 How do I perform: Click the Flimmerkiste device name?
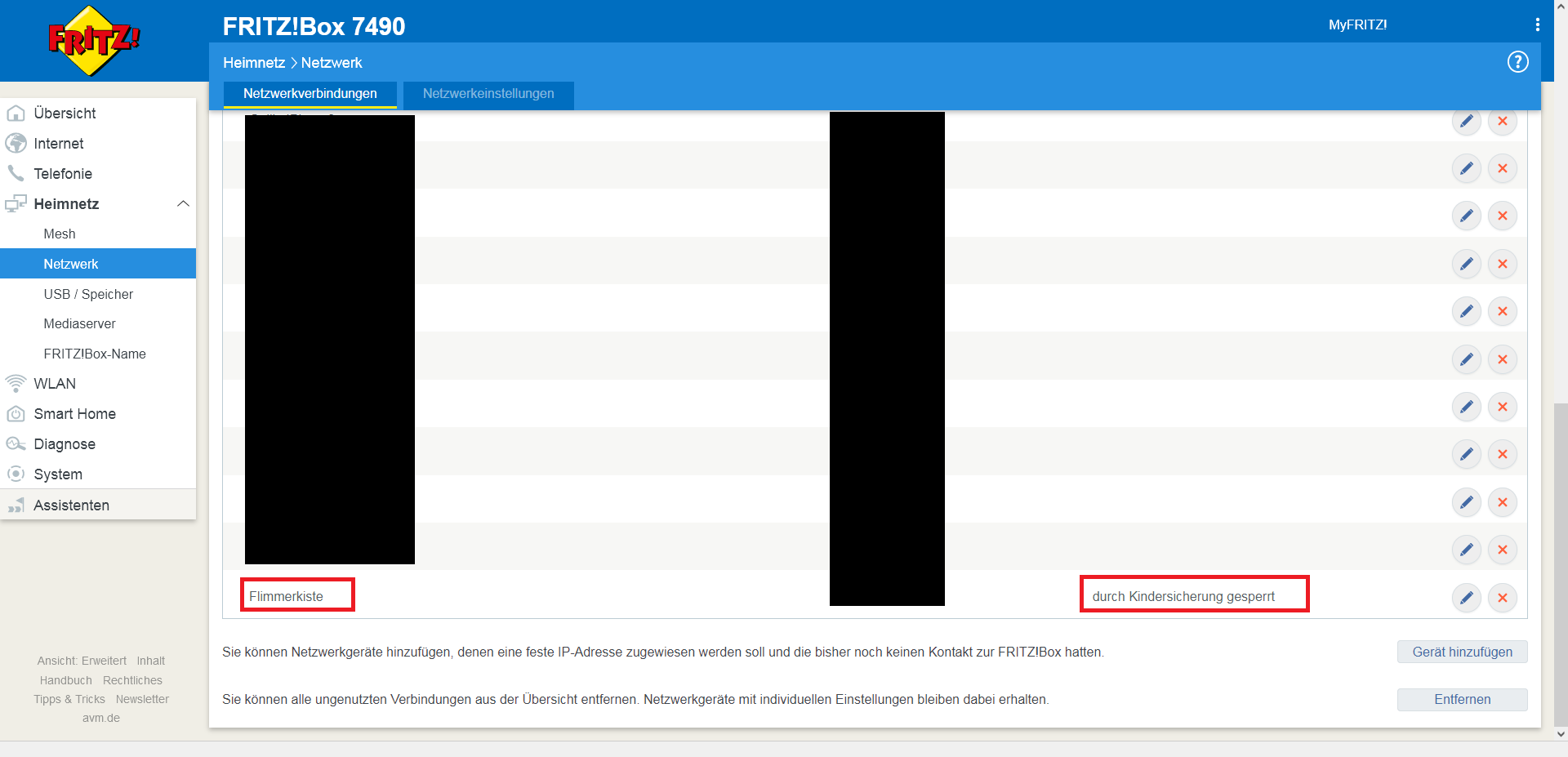[286, 596]
